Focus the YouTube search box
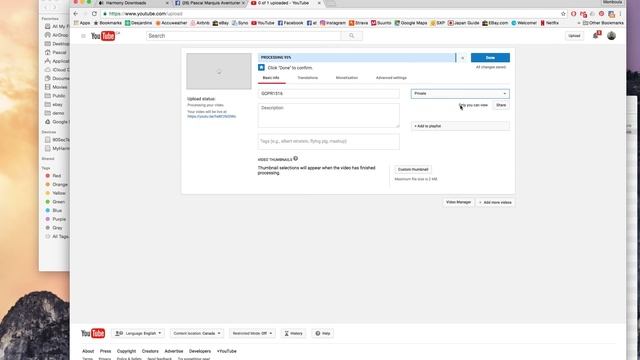The image size is (640, 360). pos(244,36)
